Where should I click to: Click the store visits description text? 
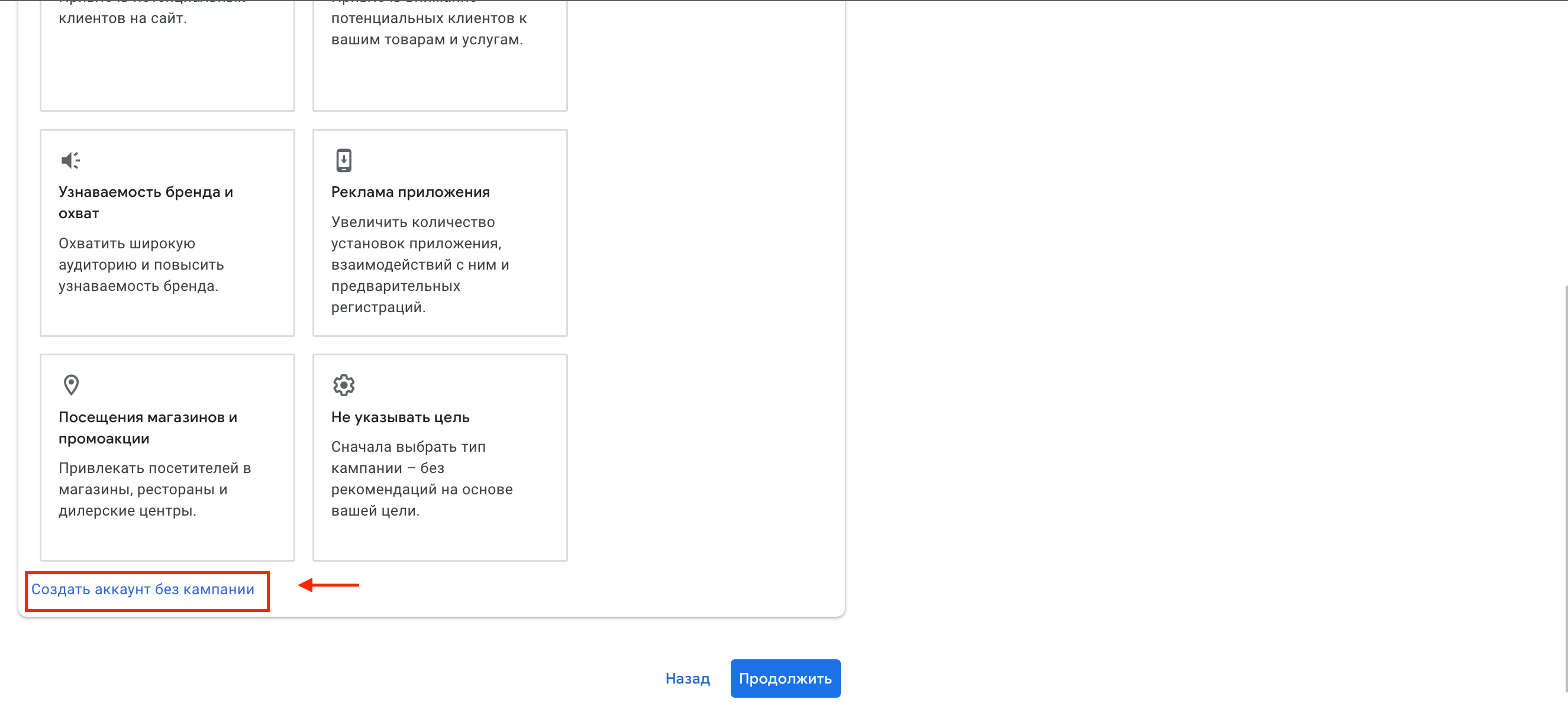click(x=154, y=489)
